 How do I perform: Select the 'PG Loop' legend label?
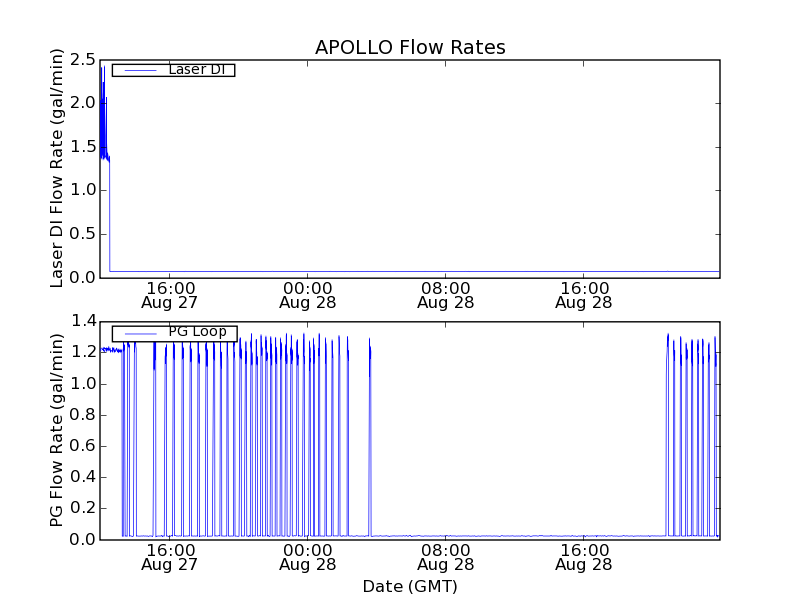197,332
